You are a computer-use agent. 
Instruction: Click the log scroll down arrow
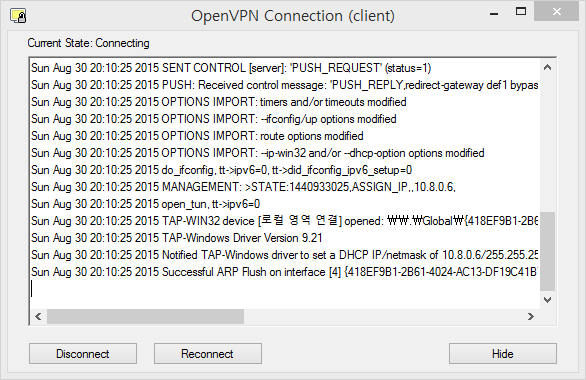coord(548,300)
